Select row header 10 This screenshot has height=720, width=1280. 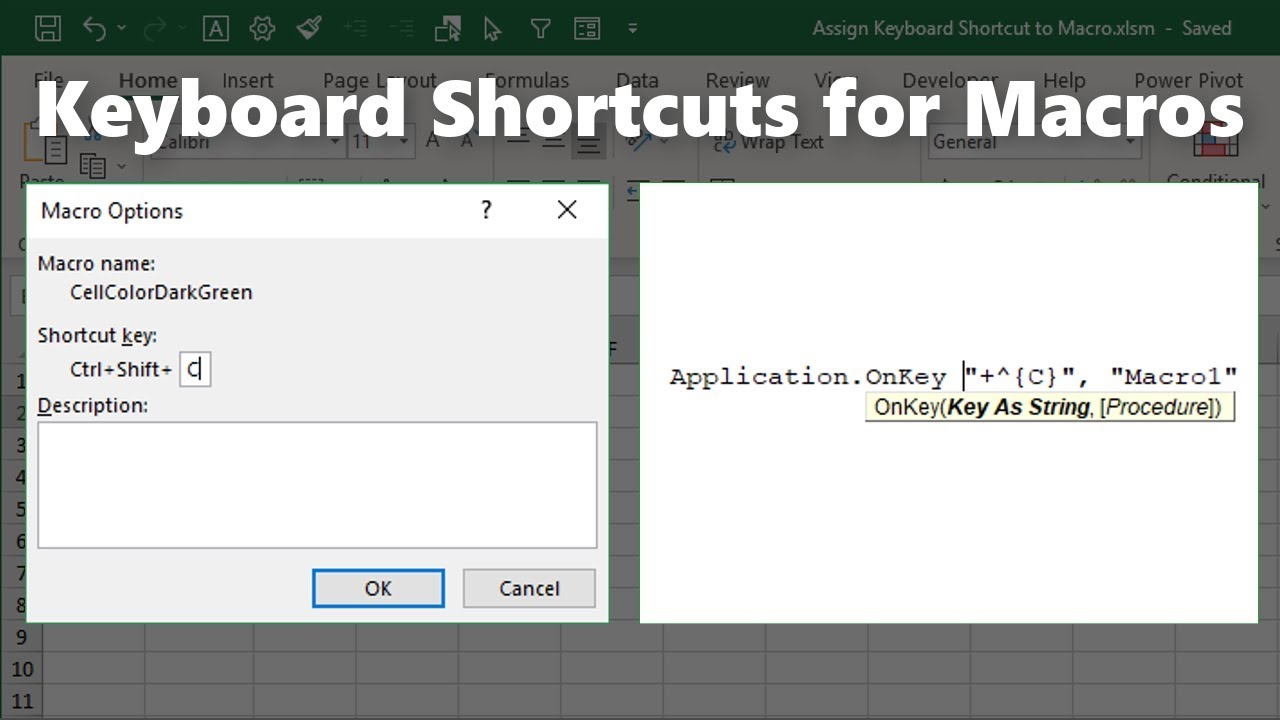pyautogui.click(x=22, y=669)
